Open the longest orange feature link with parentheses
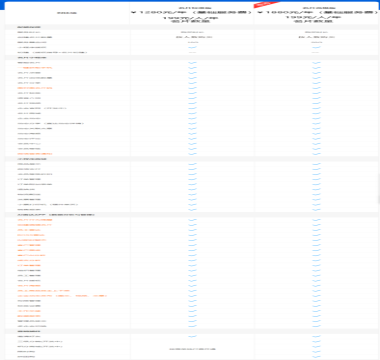 [62, 296]
